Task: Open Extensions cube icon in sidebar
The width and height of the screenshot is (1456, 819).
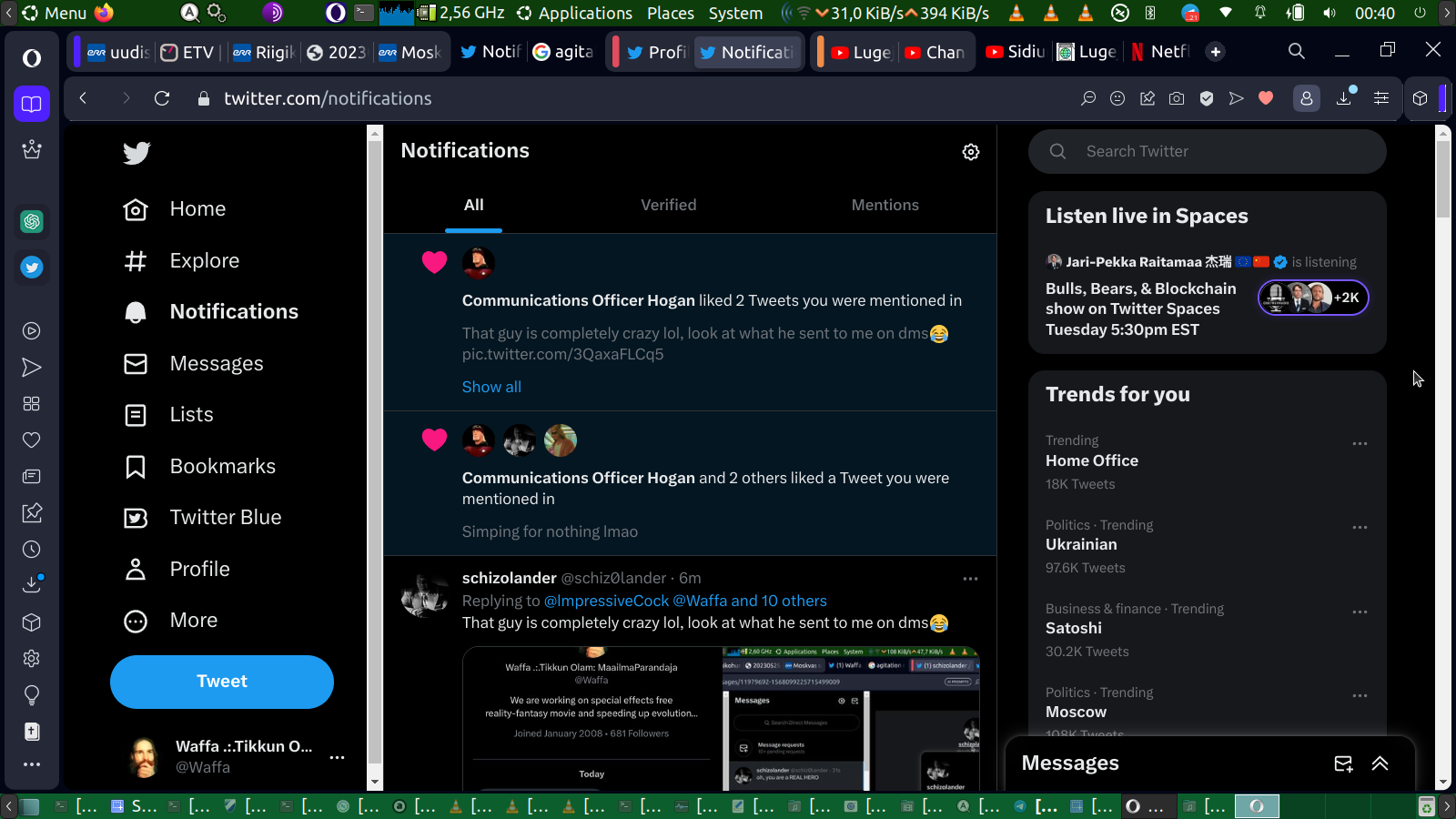Action: click(x=32, y=622)
